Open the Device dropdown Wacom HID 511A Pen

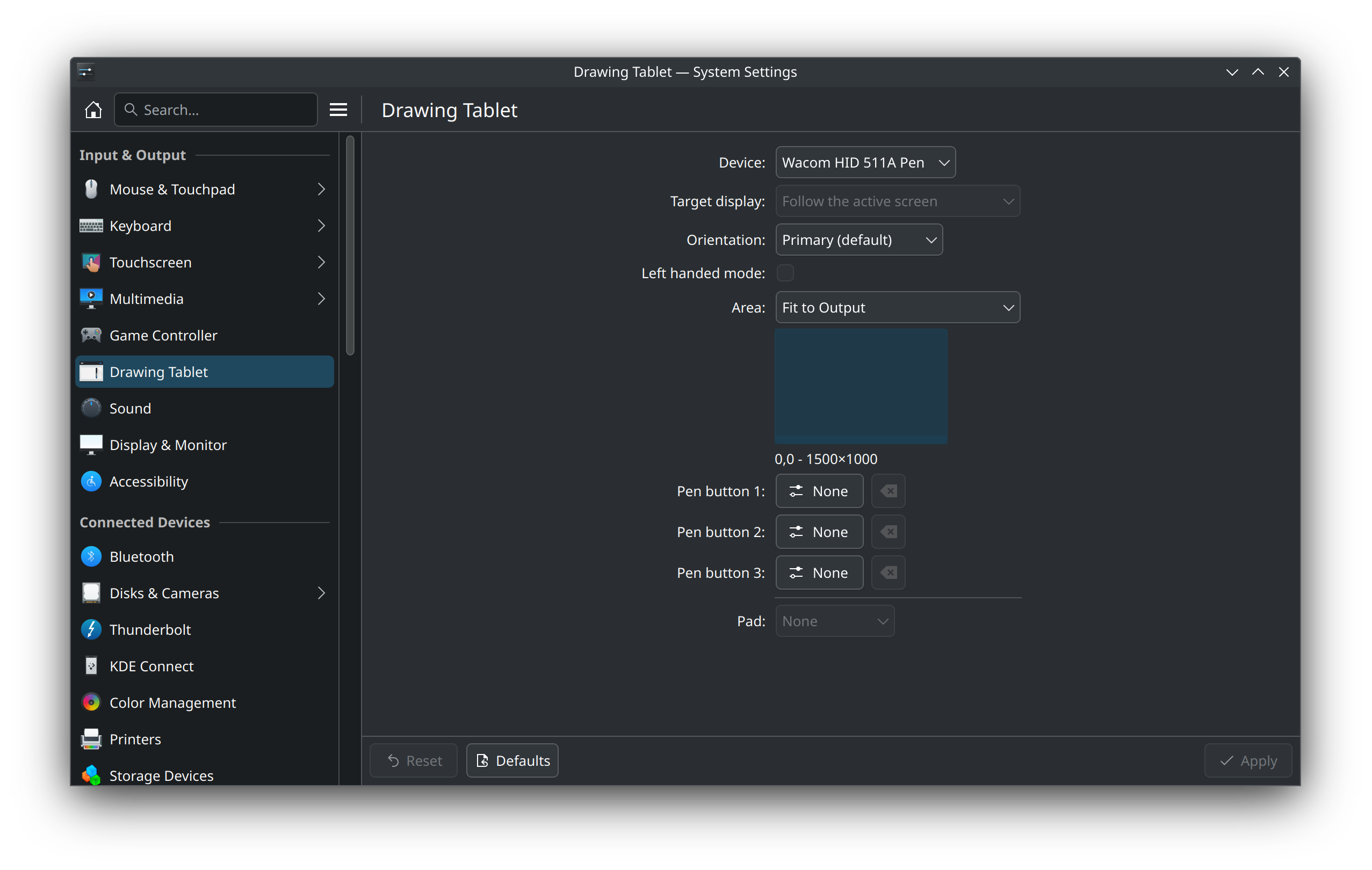coord(865,162)
